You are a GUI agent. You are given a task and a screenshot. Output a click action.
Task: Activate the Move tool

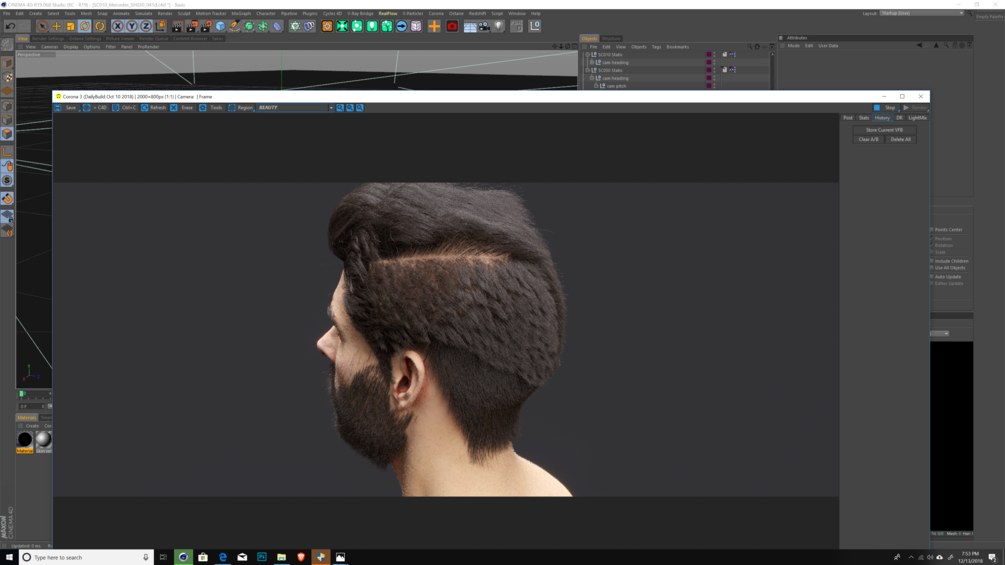pyautogui.click(x=56, y=26)
